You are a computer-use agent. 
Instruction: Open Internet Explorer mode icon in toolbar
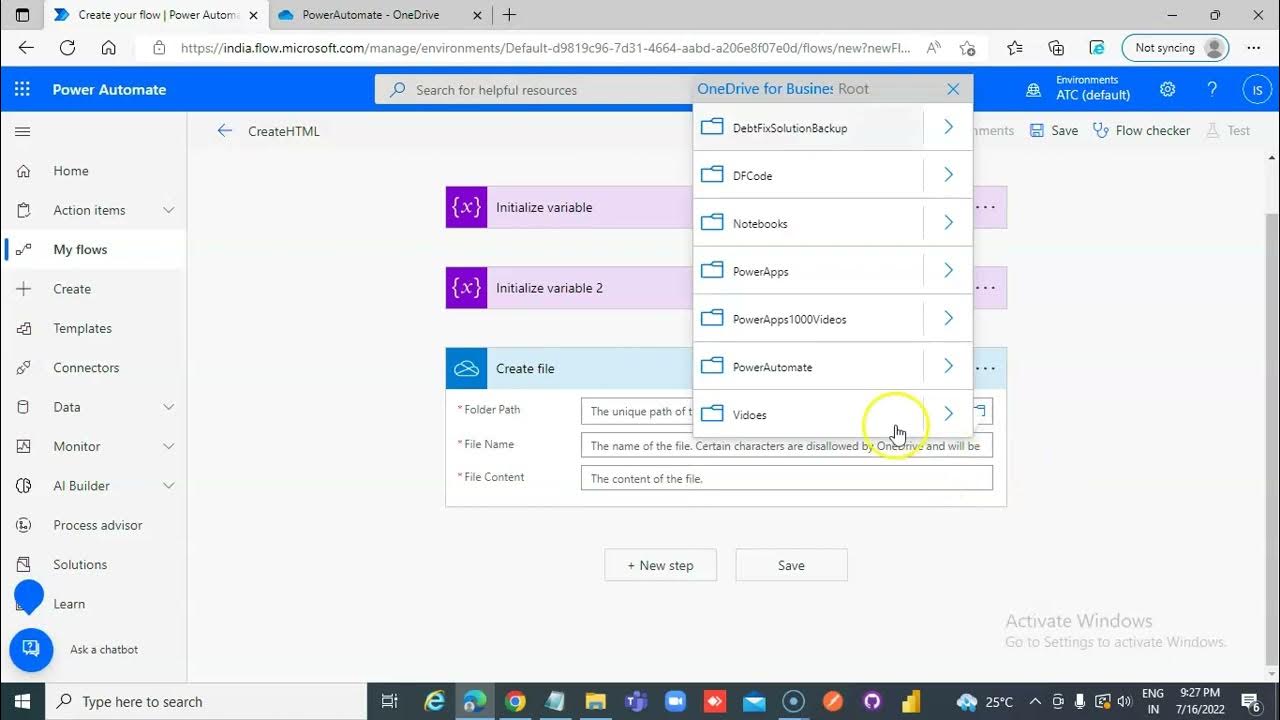(x=1097, y=47)
